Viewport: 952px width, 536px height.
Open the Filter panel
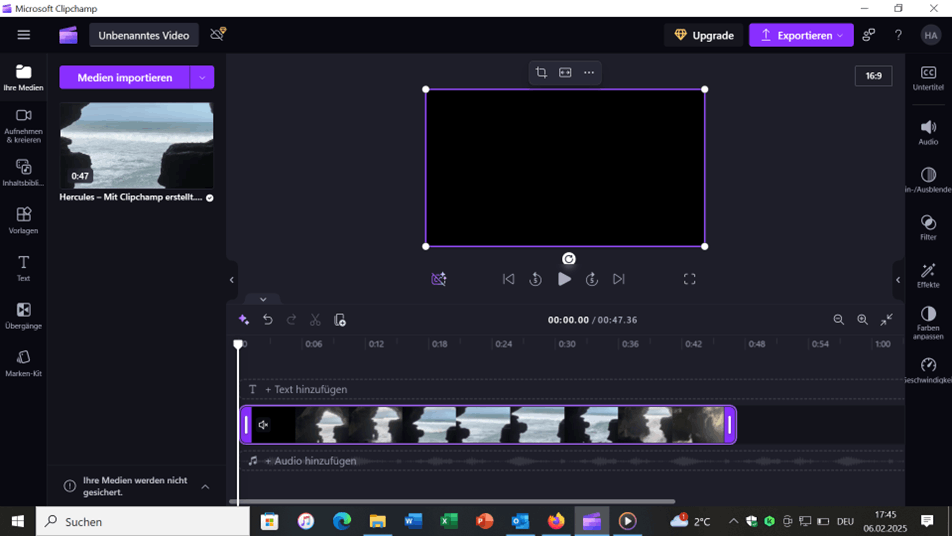point(928,228)
